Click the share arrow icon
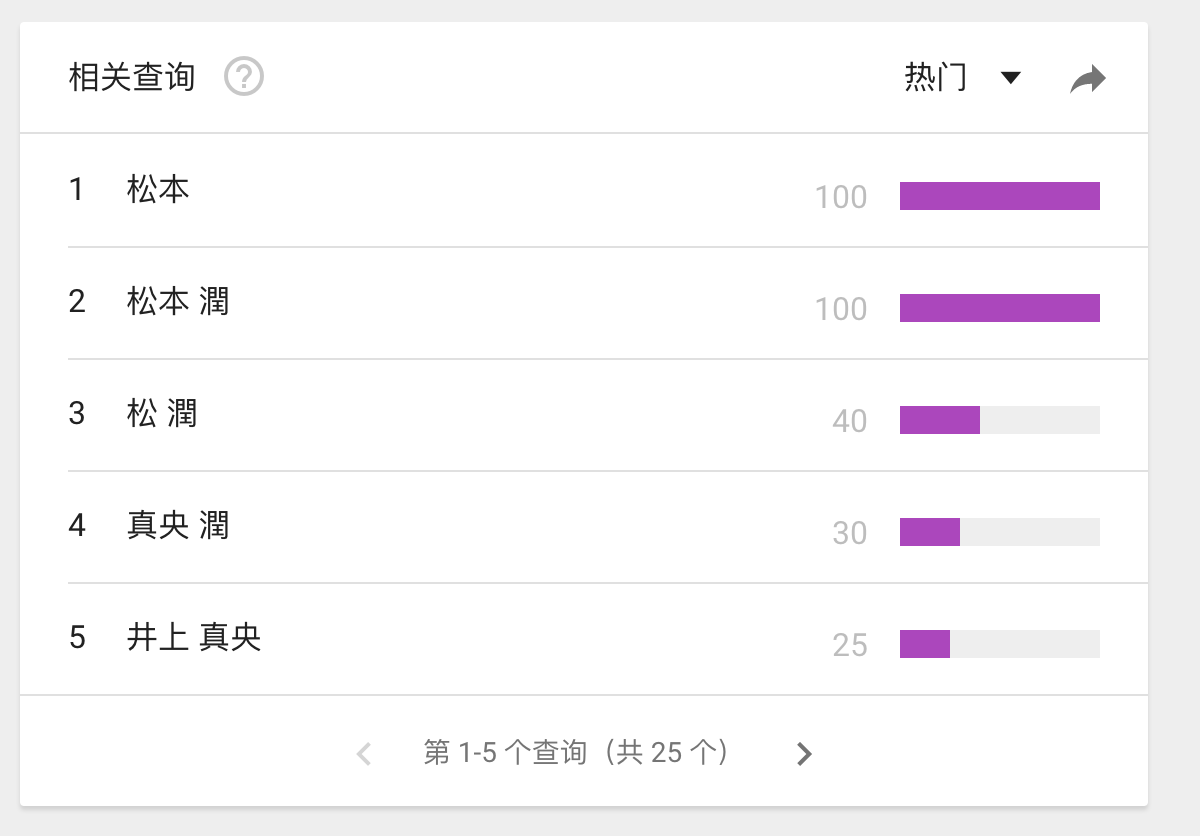The height and width of the screenshot is (836, 1200). 1087,78
